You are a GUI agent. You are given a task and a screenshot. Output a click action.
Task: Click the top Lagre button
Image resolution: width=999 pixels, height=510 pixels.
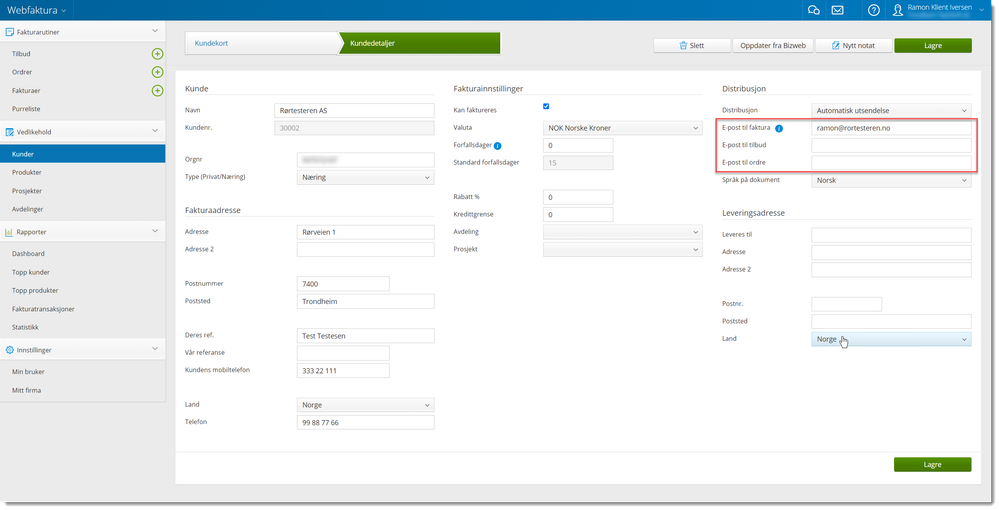pyautogui.click(x=932, y=46)
